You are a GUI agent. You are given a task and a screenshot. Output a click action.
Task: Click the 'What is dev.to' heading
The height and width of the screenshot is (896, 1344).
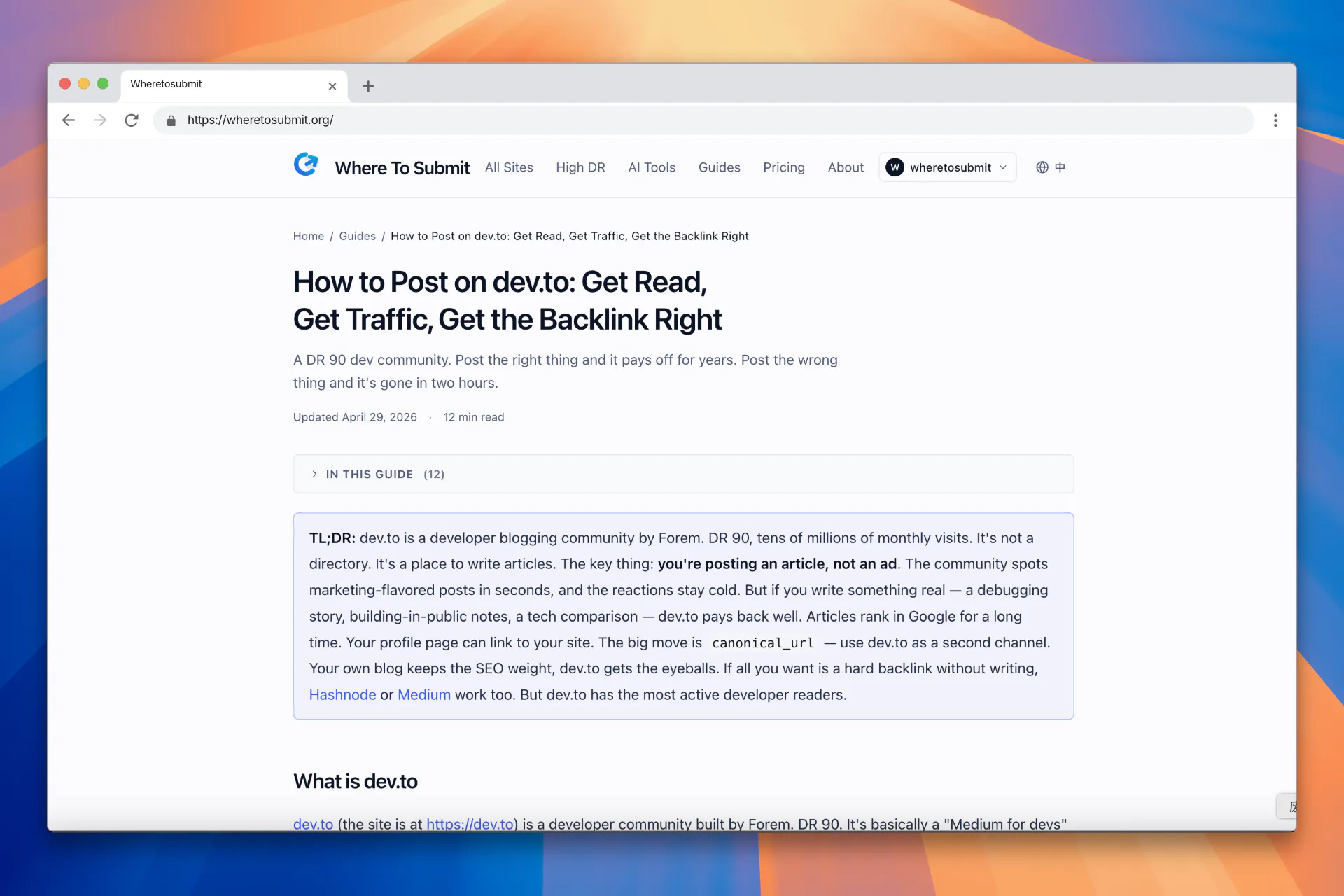pyautogui.click(x=356, y=781)
